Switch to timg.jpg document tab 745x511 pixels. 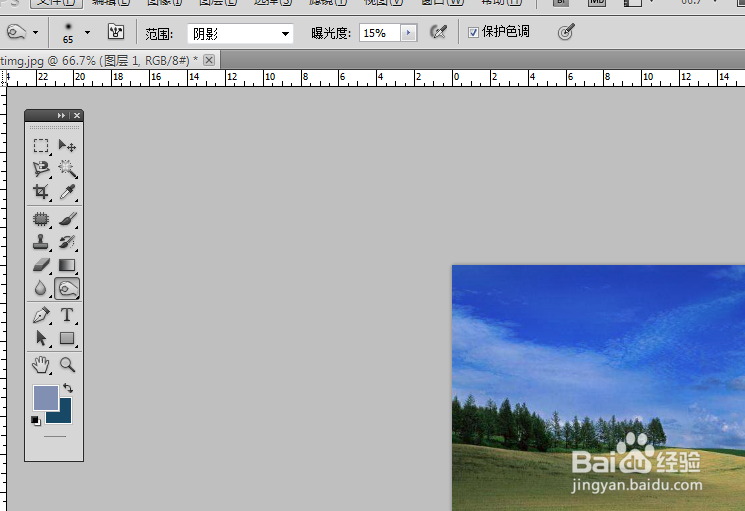[99, 61]
